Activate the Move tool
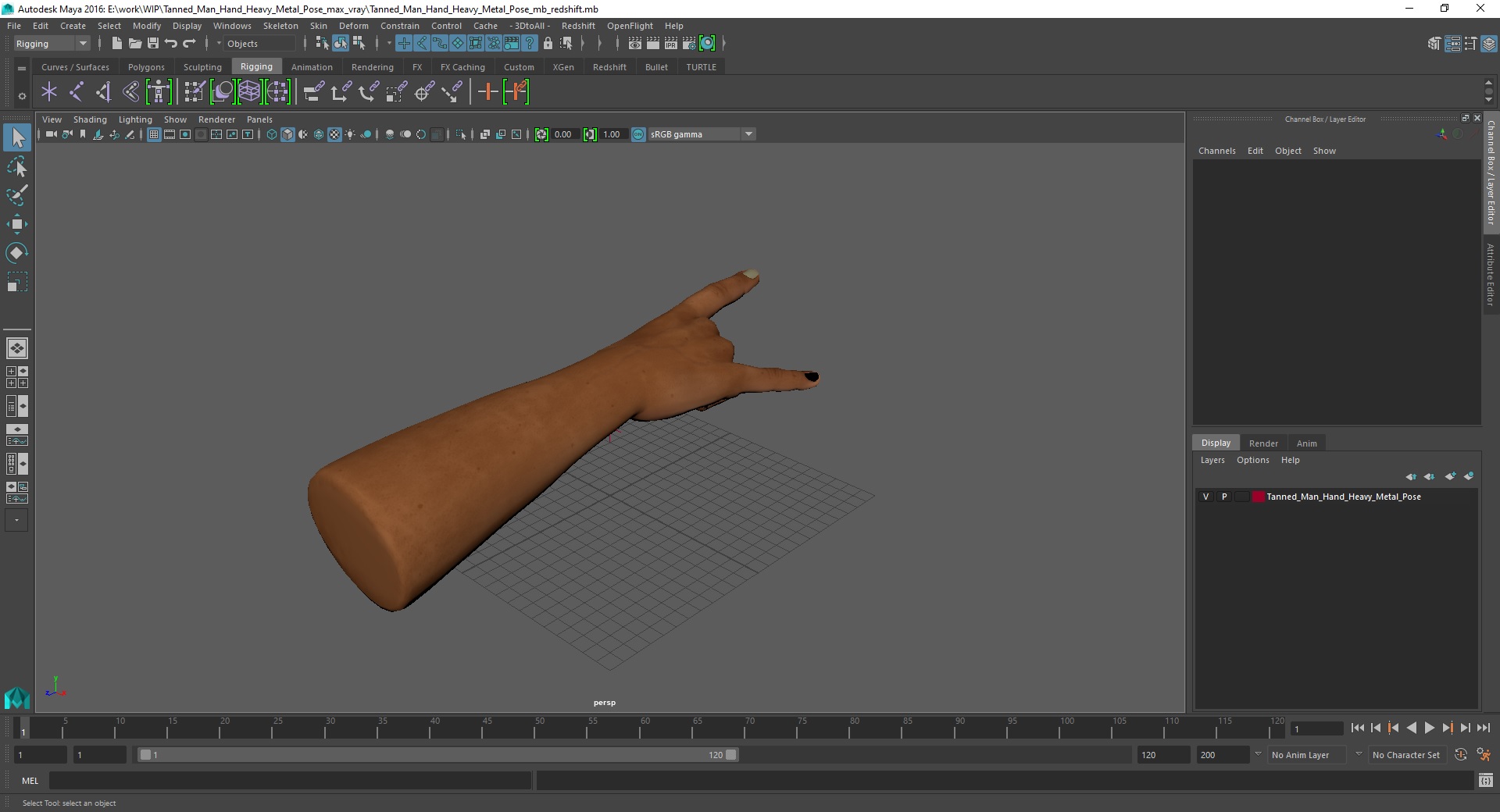This screenshot has width=1500, height=812. coord(17,224)
